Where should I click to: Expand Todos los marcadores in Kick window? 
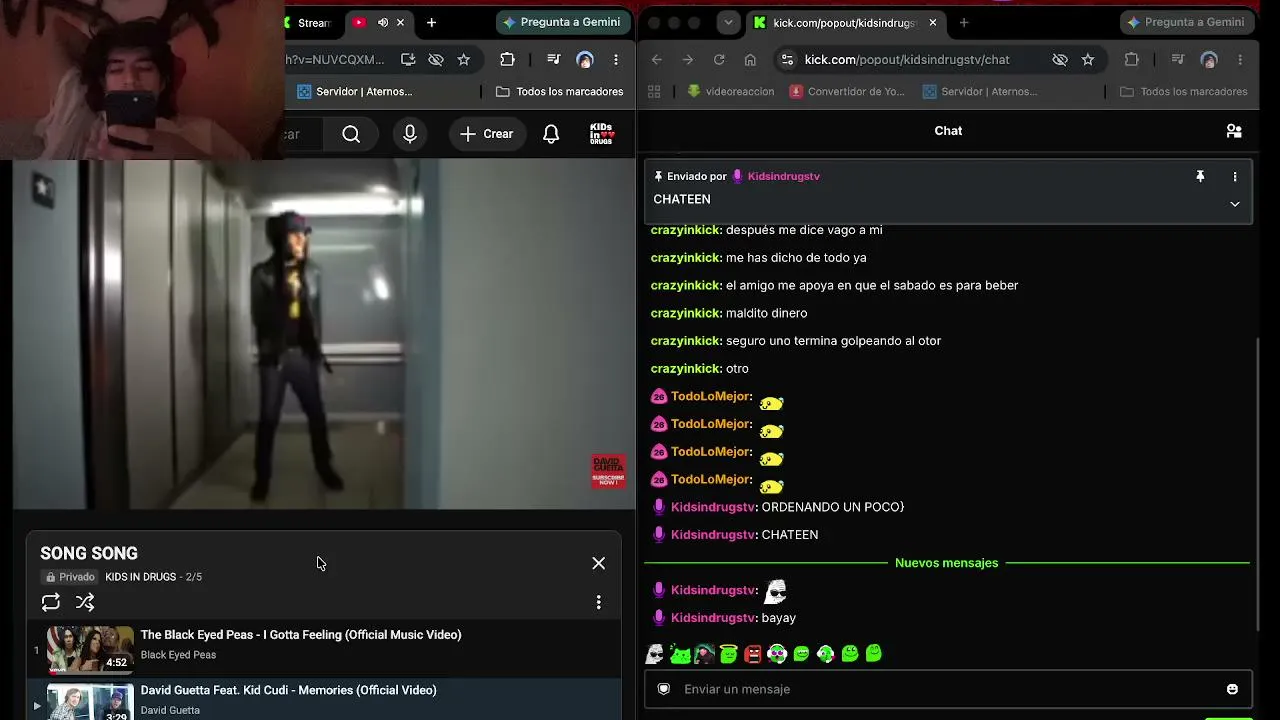pos(1184,92)
